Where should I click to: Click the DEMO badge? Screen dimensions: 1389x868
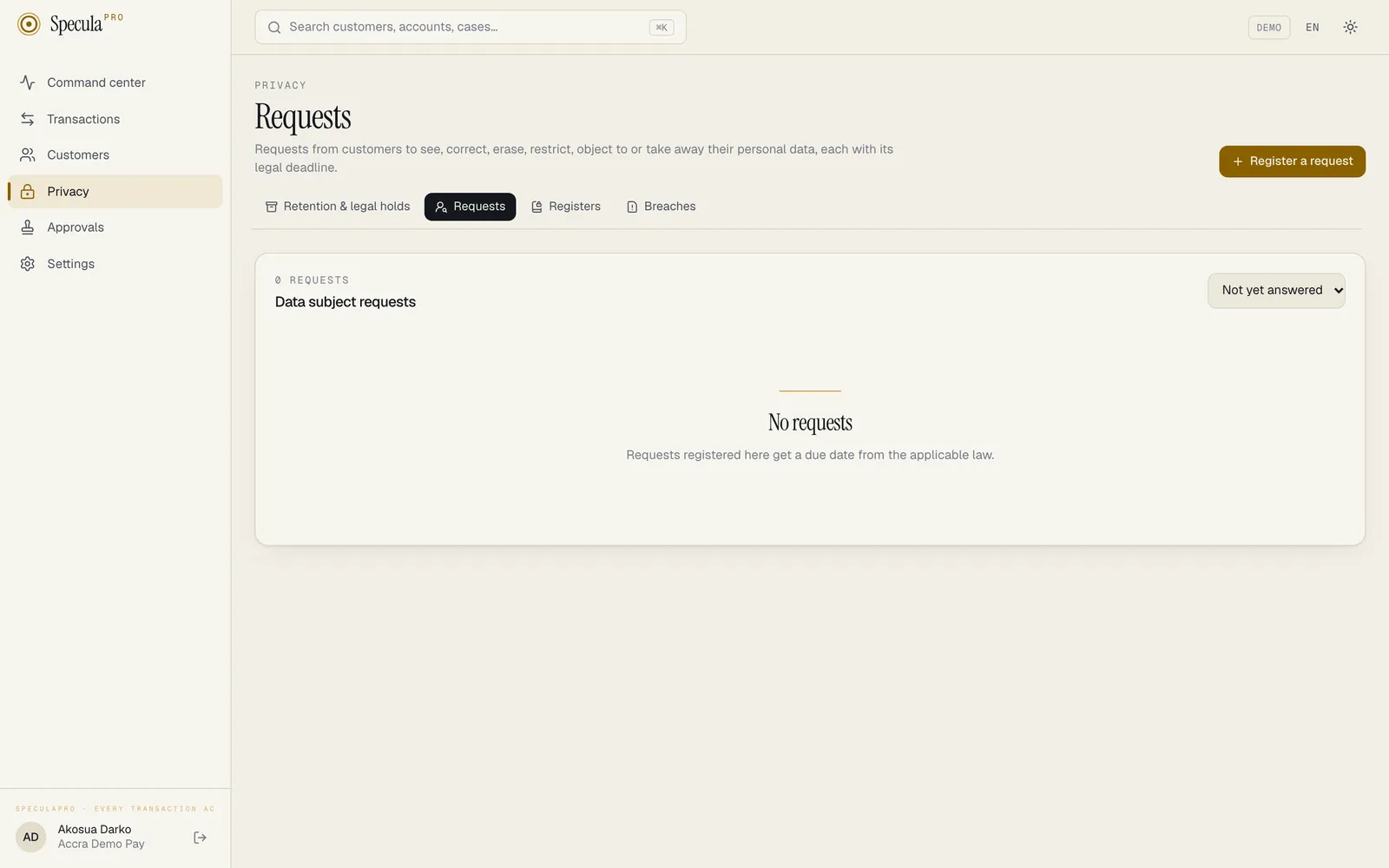[x=1268, y=28]
